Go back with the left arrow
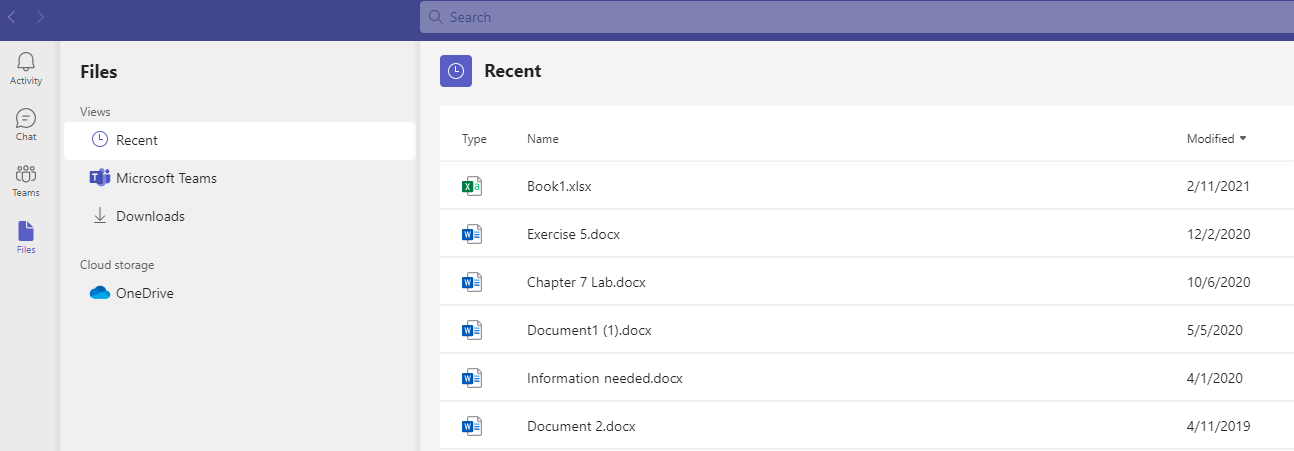The height and width of the screenshot is (451, 1294). [x=12, y=16]
